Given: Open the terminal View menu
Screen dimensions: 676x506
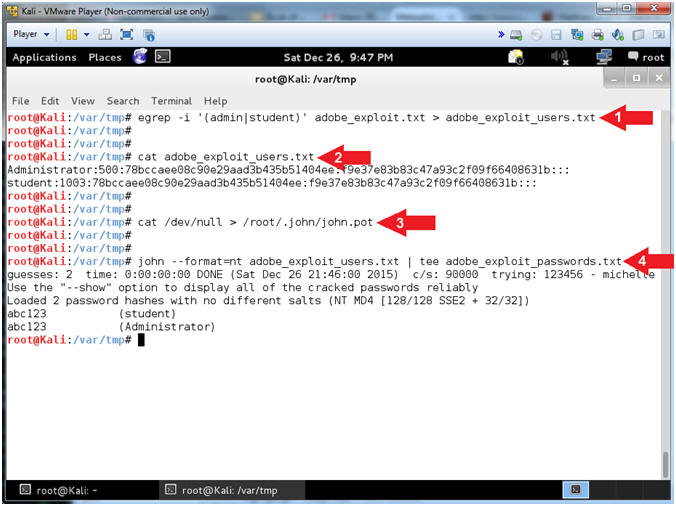Looking at the screenshot, I should click(x=83, y=101).
